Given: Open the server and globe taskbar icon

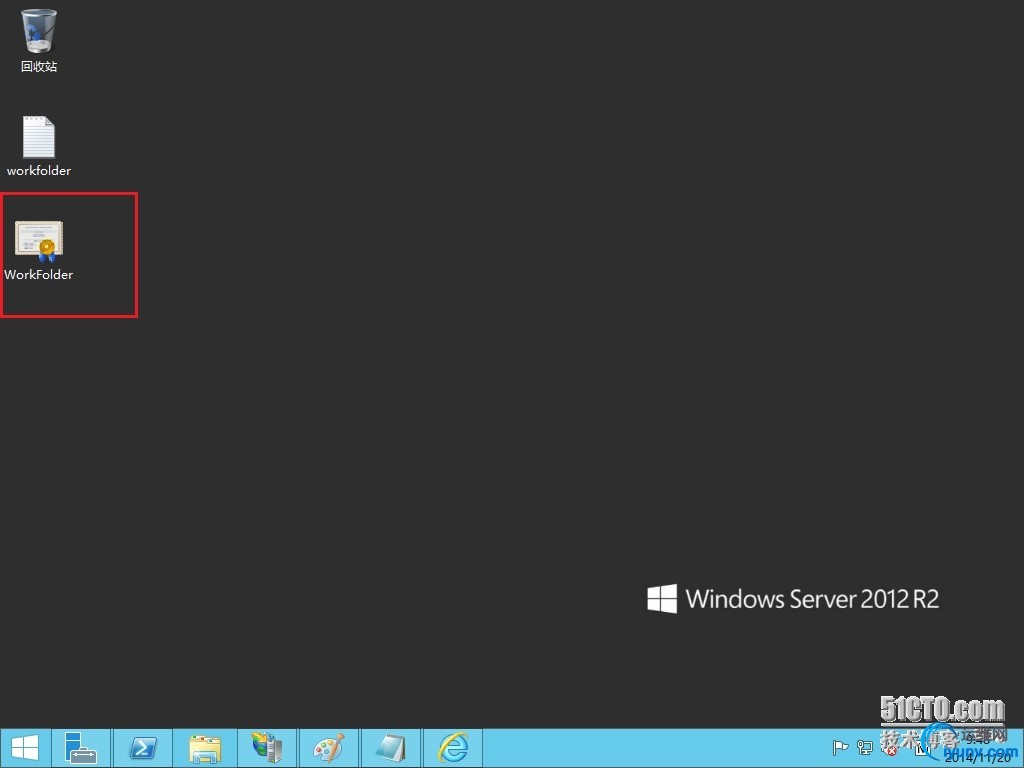Looking at the screenshot, I should 267,748.
